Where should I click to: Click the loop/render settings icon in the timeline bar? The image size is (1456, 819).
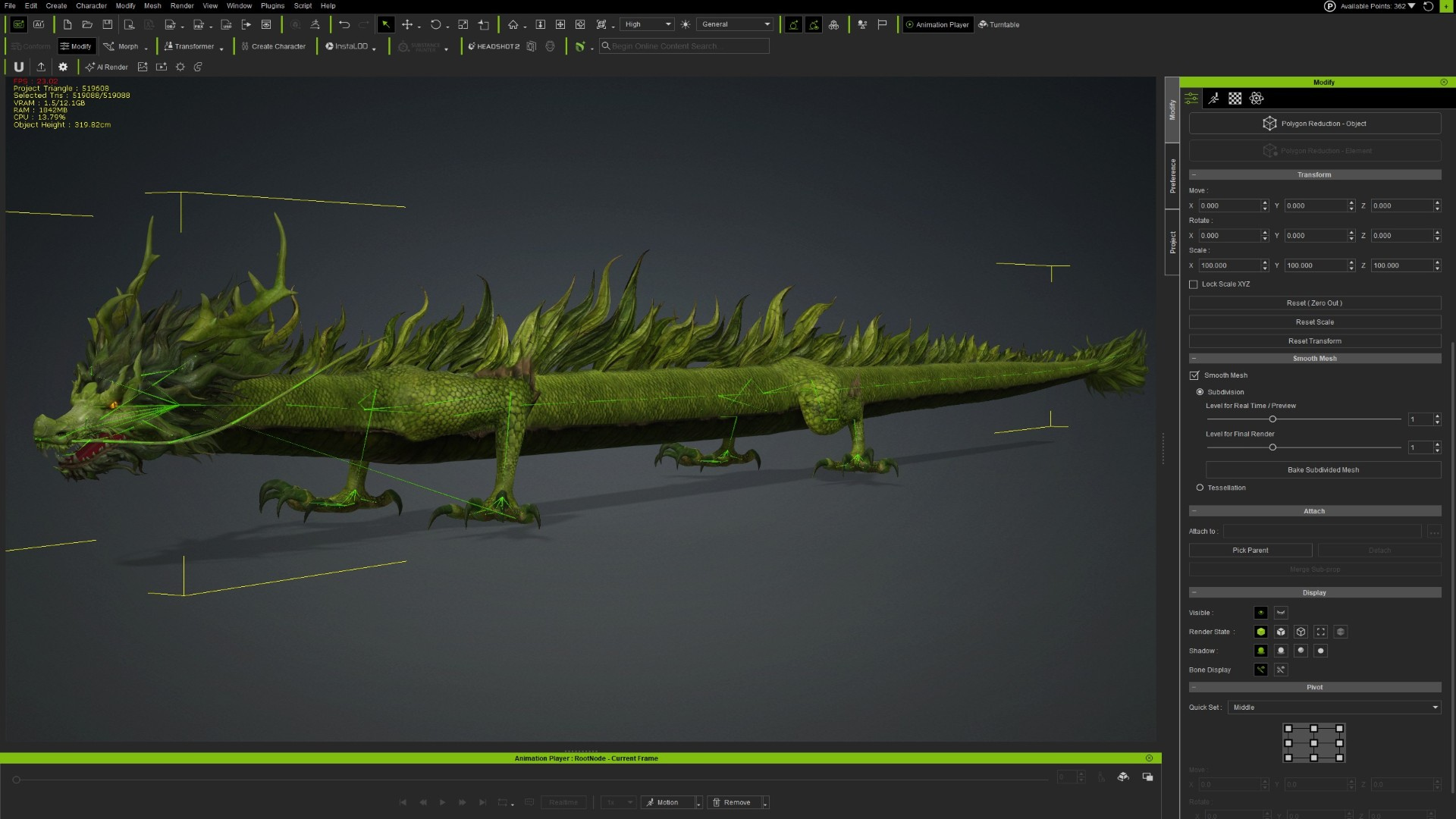click(x=504, y=802)
